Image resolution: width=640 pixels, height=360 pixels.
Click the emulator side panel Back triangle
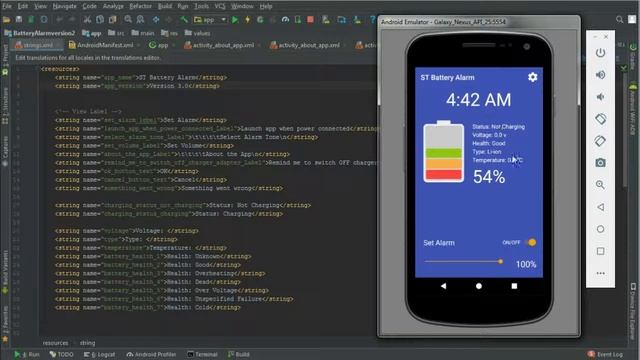pyautogui.click(x=600, y=207)
